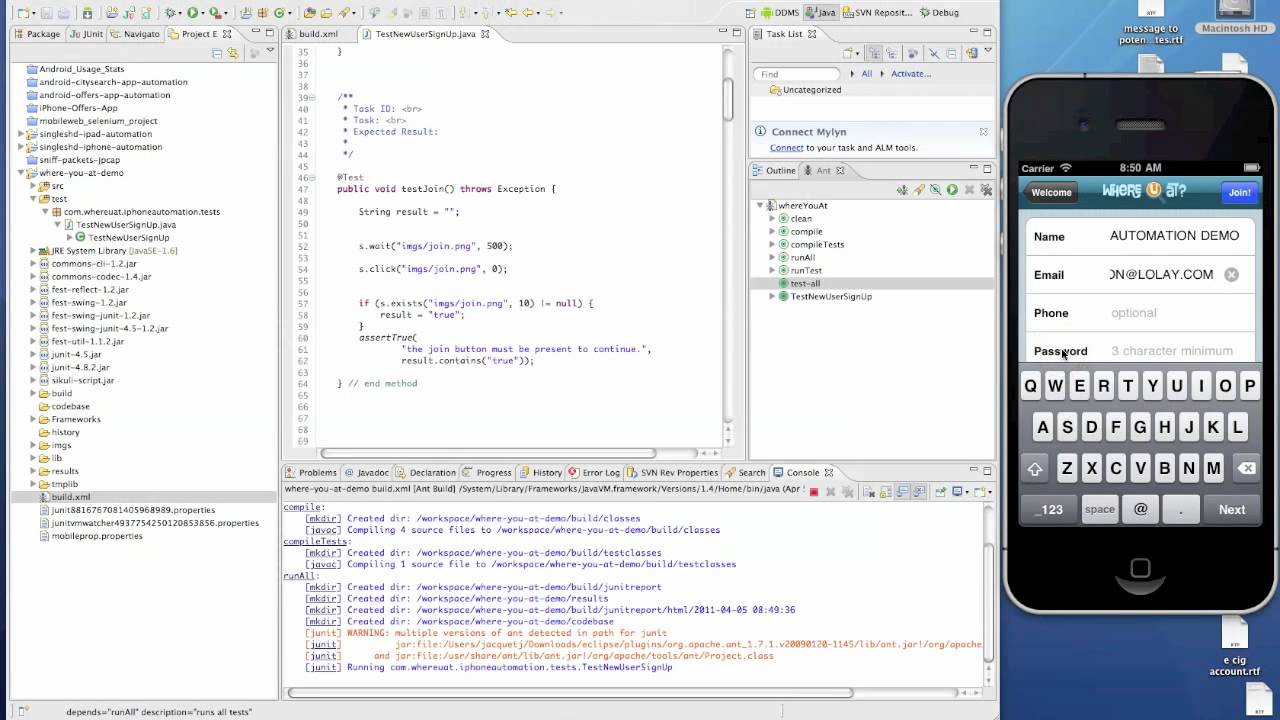
Task: Expand the Frameworks folder
Action: pyautogui.click(x=33, y=419)
